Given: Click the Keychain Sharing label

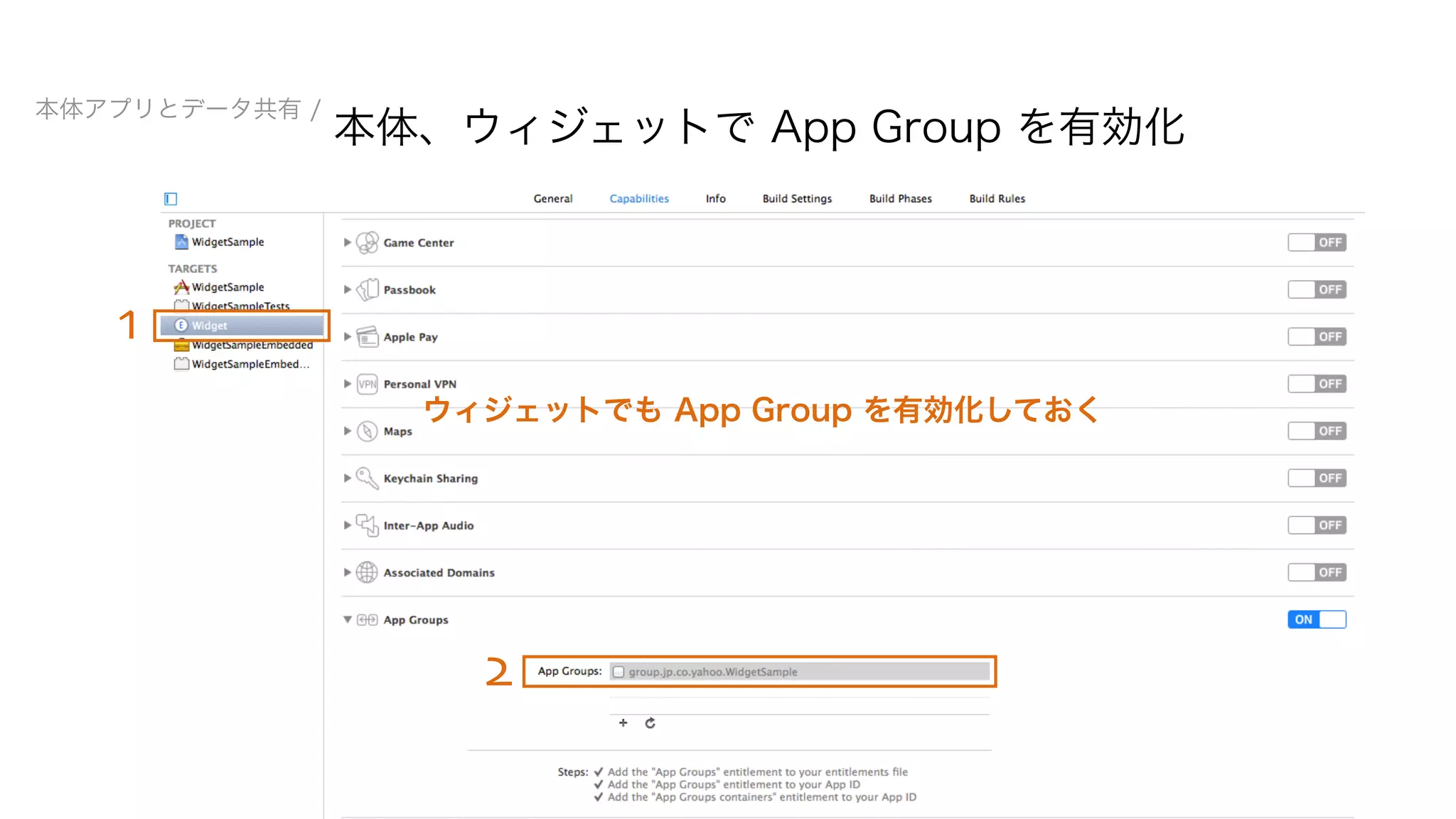Looking at the screenshot, I should tap(430, 478).
